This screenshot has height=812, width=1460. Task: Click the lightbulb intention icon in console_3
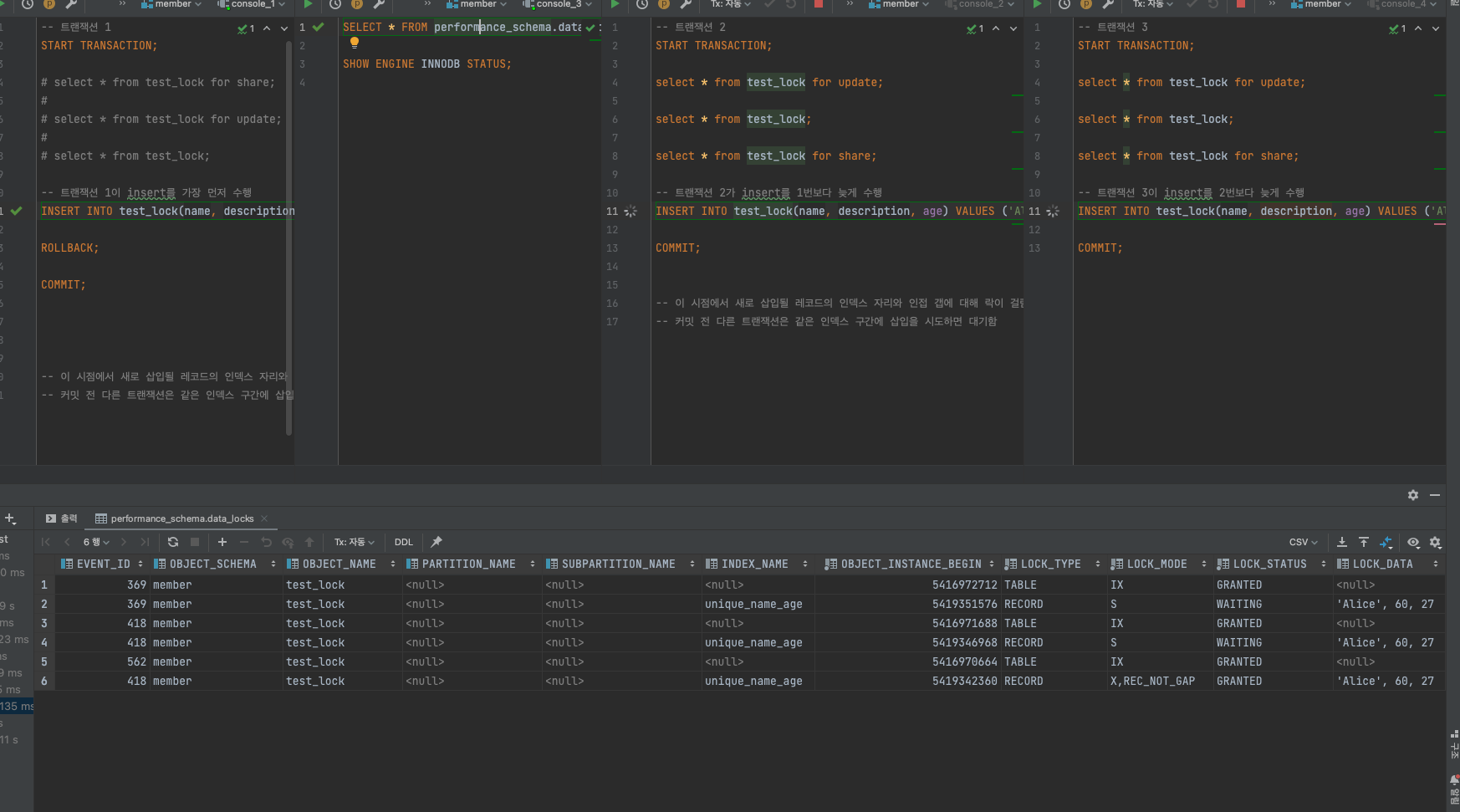pyautogui.click(x=355, y=43)
